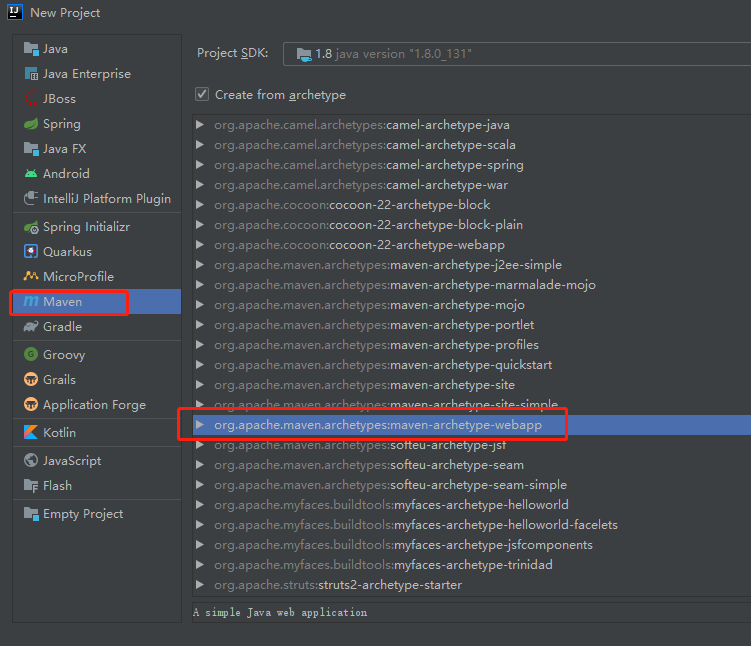Click the Java FX folder icon

click(31, 149)
